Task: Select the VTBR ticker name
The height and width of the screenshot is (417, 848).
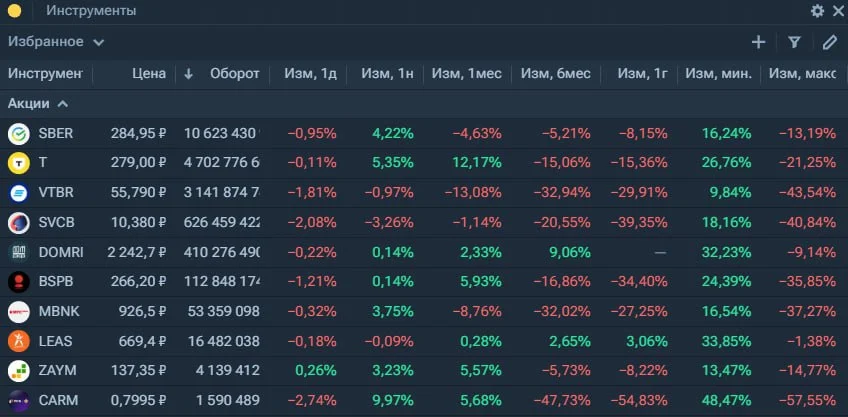Action: 56,193
